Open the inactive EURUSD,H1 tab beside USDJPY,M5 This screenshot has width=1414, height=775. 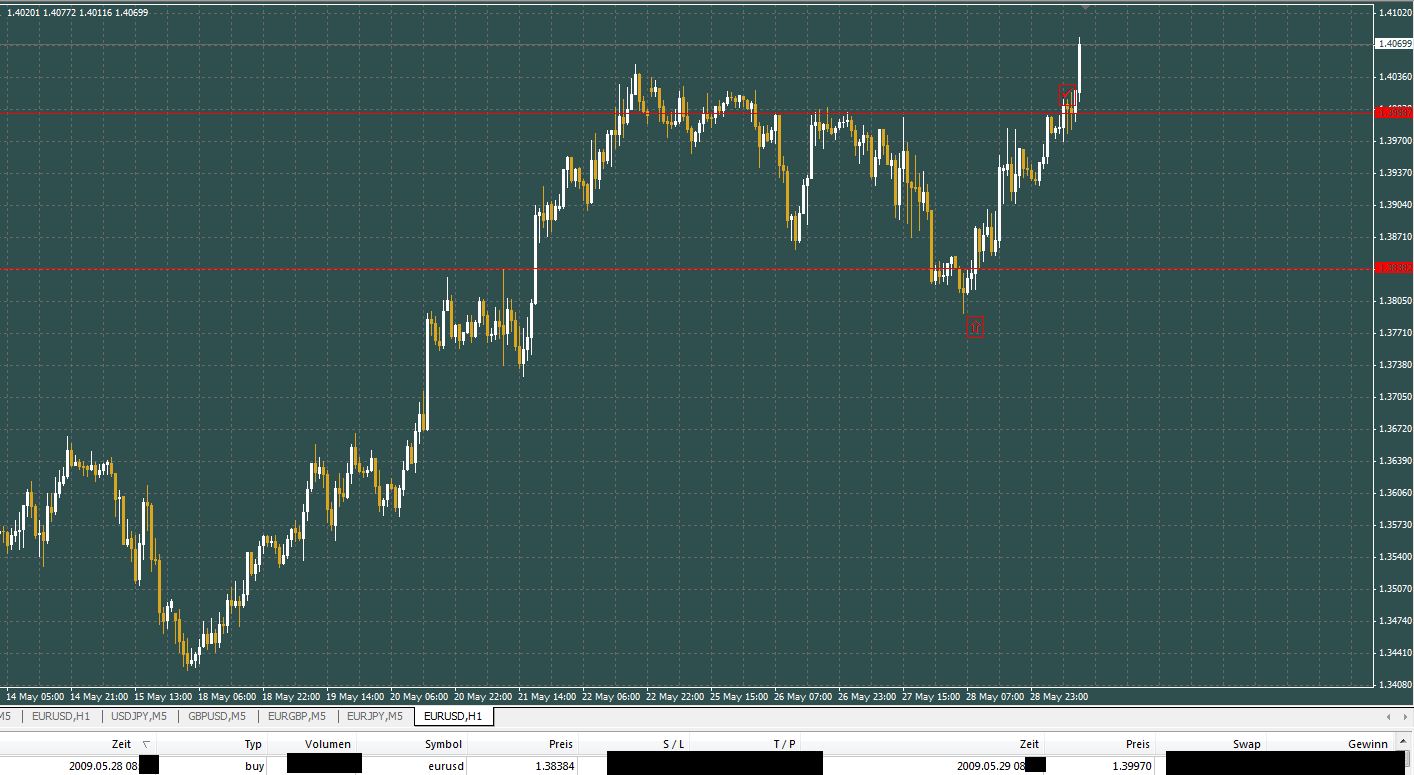pyautogui.click(x=61, y=716)
